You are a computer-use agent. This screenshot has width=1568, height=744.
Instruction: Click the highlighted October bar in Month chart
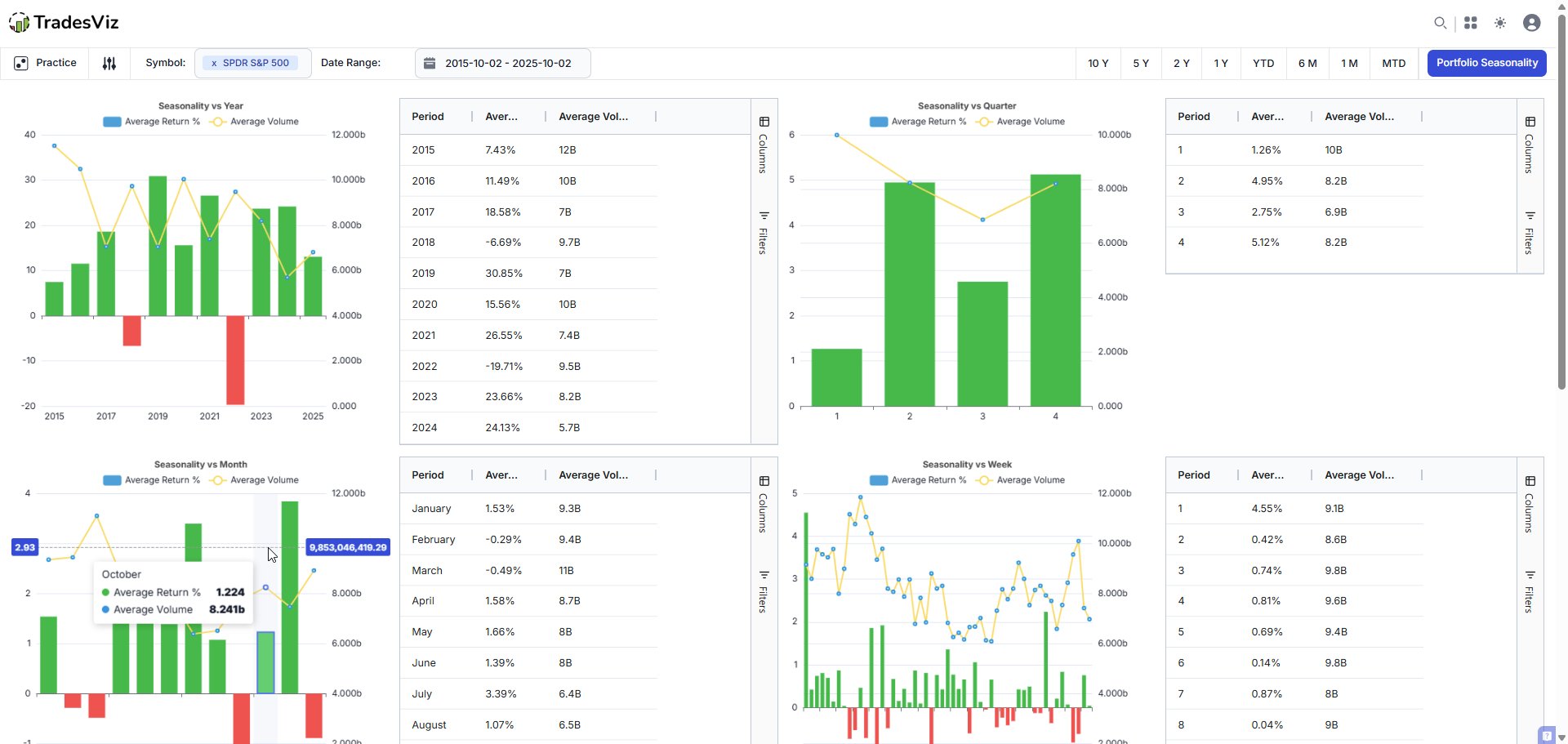click(x=265, y=662)
